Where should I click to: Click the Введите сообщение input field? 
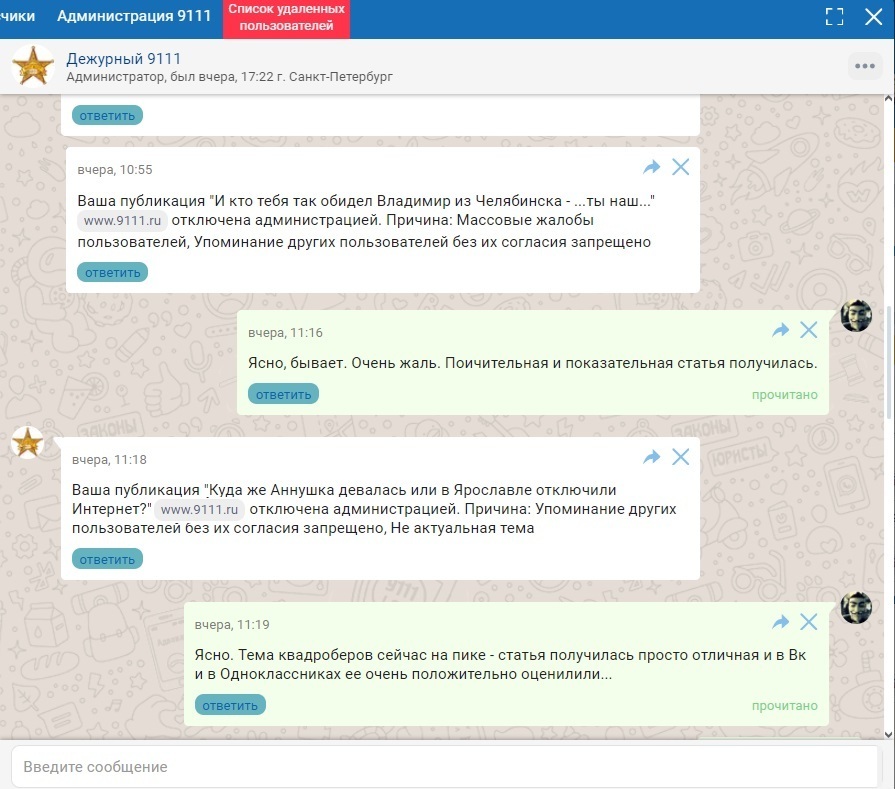point(440,767)
